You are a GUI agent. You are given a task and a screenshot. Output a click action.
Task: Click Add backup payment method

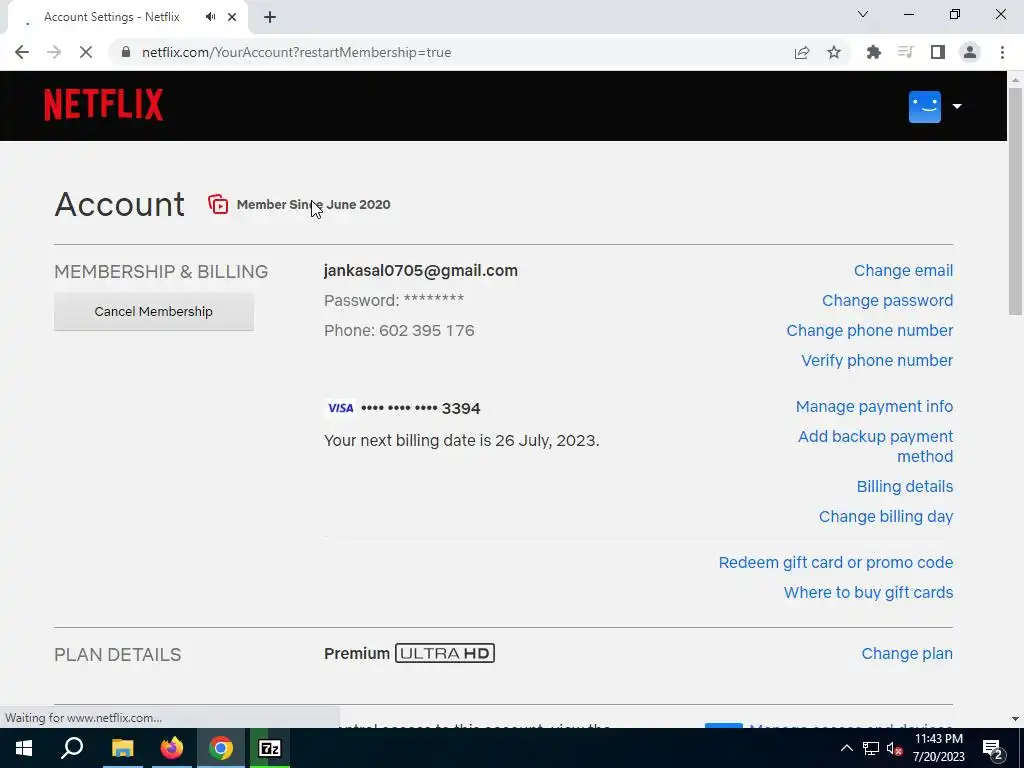click(x=876, y=446)
